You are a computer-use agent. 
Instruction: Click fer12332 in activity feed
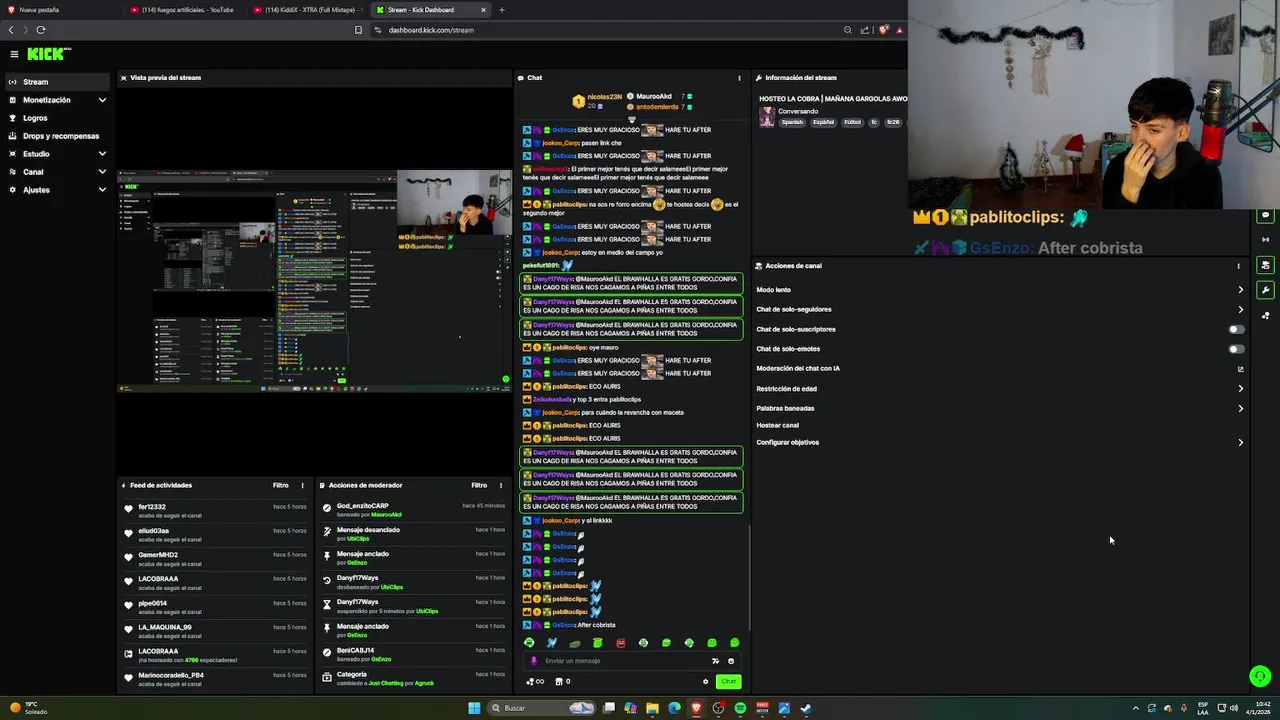152,507
